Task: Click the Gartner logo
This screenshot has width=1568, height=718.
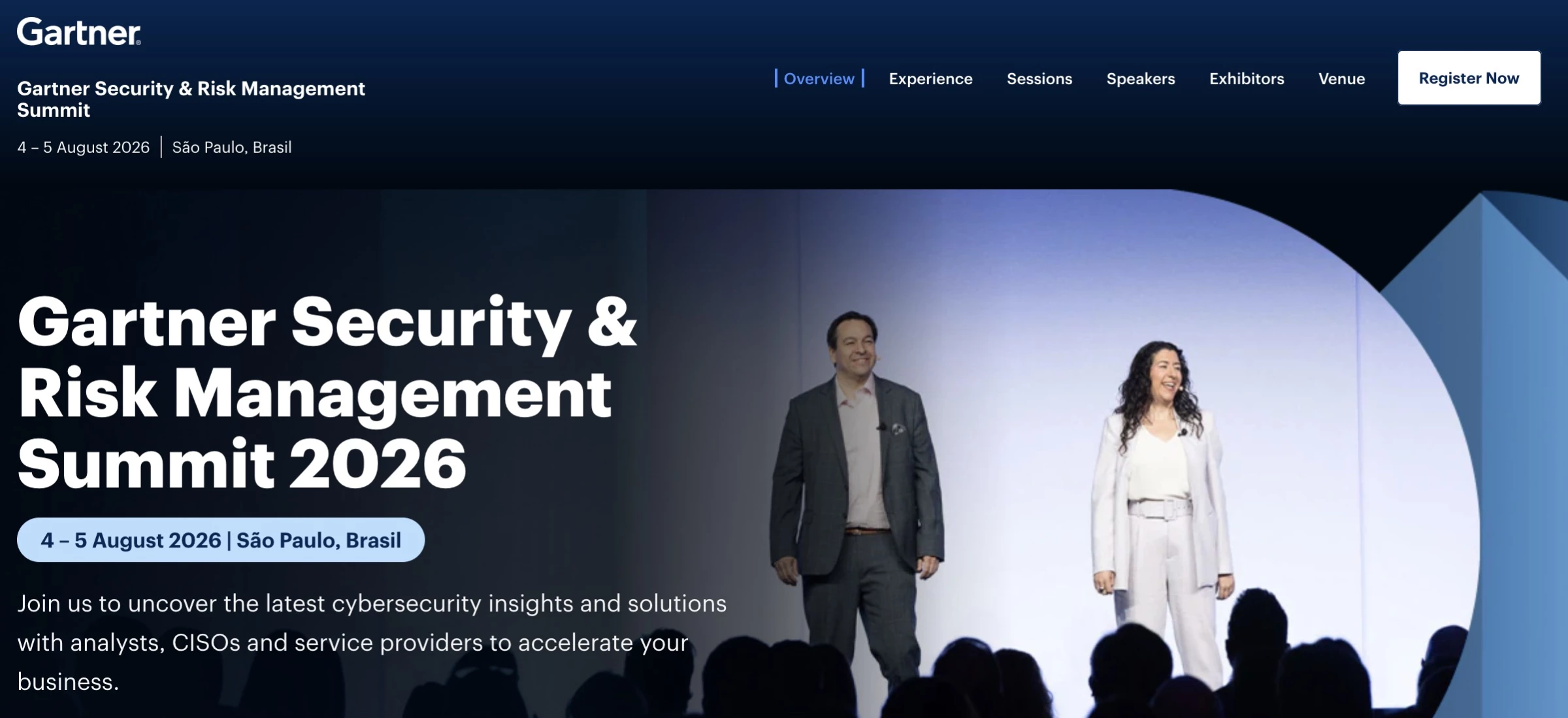Action: (x=79, y=31)
